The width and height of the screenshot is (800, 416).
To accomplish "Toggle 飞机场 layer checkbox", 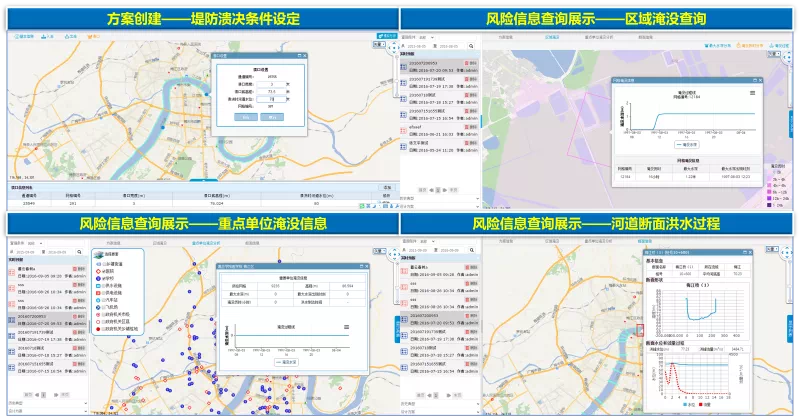I will (105, 307).
